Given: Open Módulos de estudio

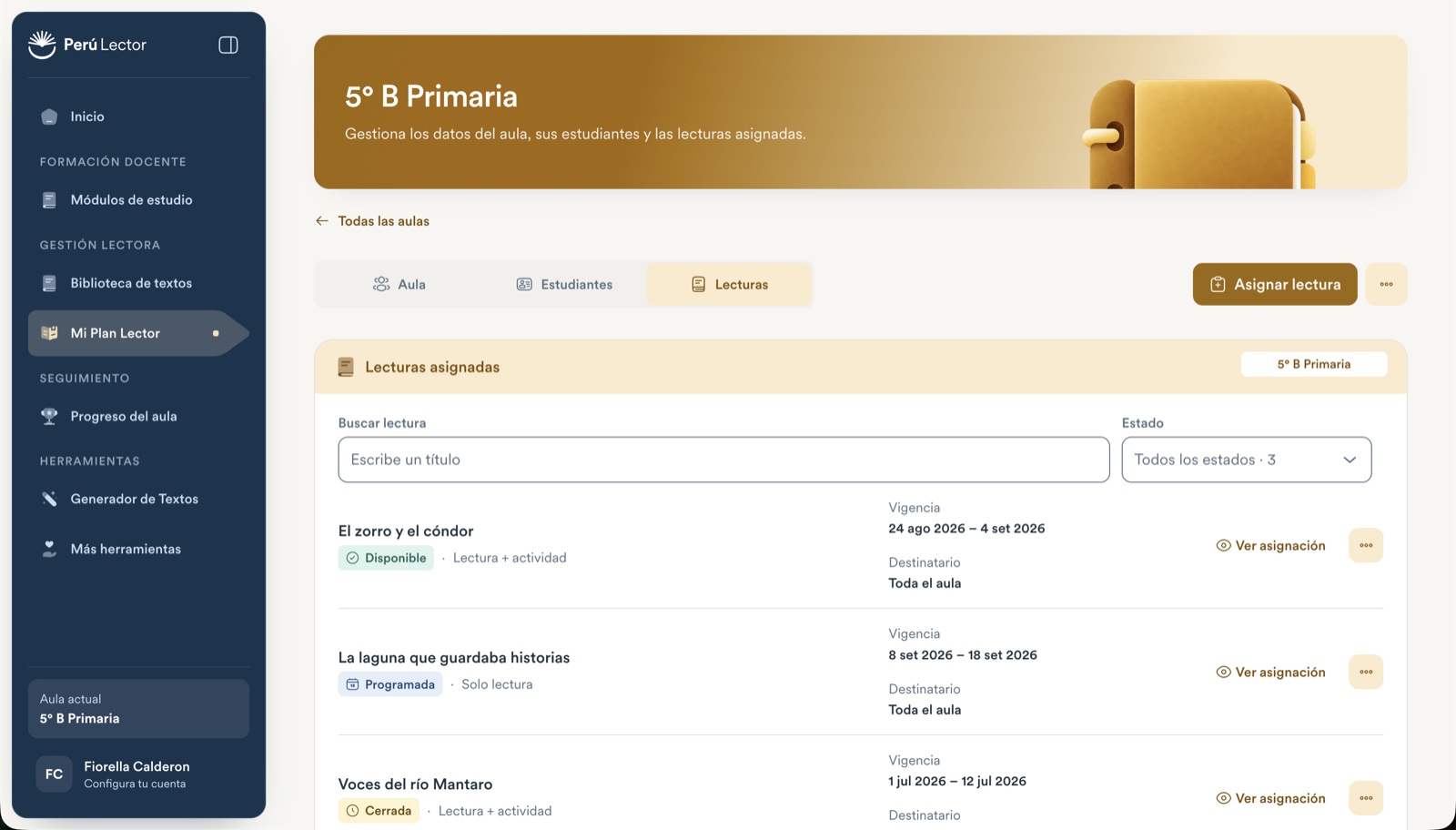Looking at the screenshot, I should [138, 200].
